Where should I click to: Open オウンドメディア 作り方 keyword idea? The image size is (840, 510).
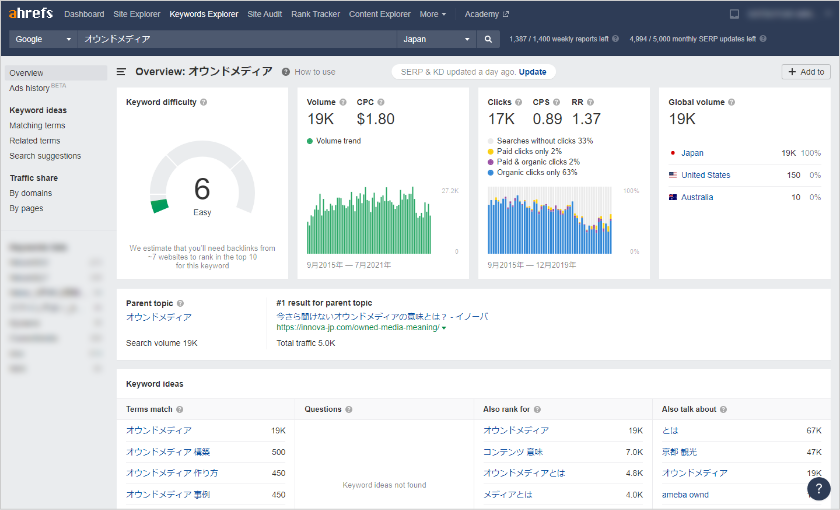tap(172, 473)
